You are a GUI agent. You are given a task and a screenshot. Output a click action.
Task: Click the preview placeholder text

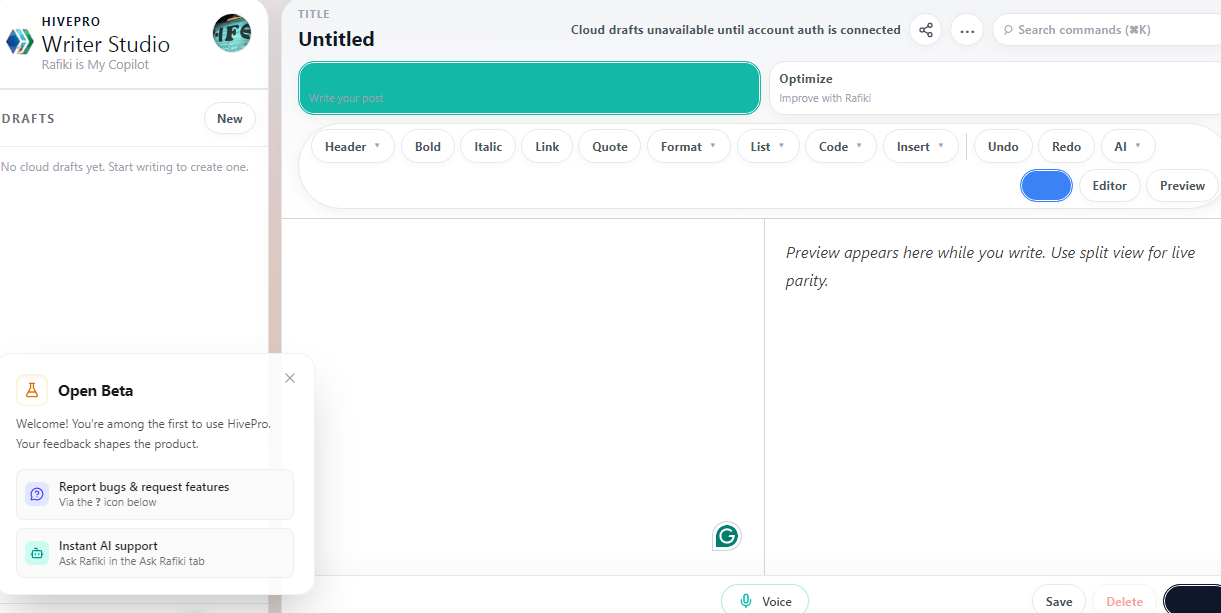click(990, 267)
